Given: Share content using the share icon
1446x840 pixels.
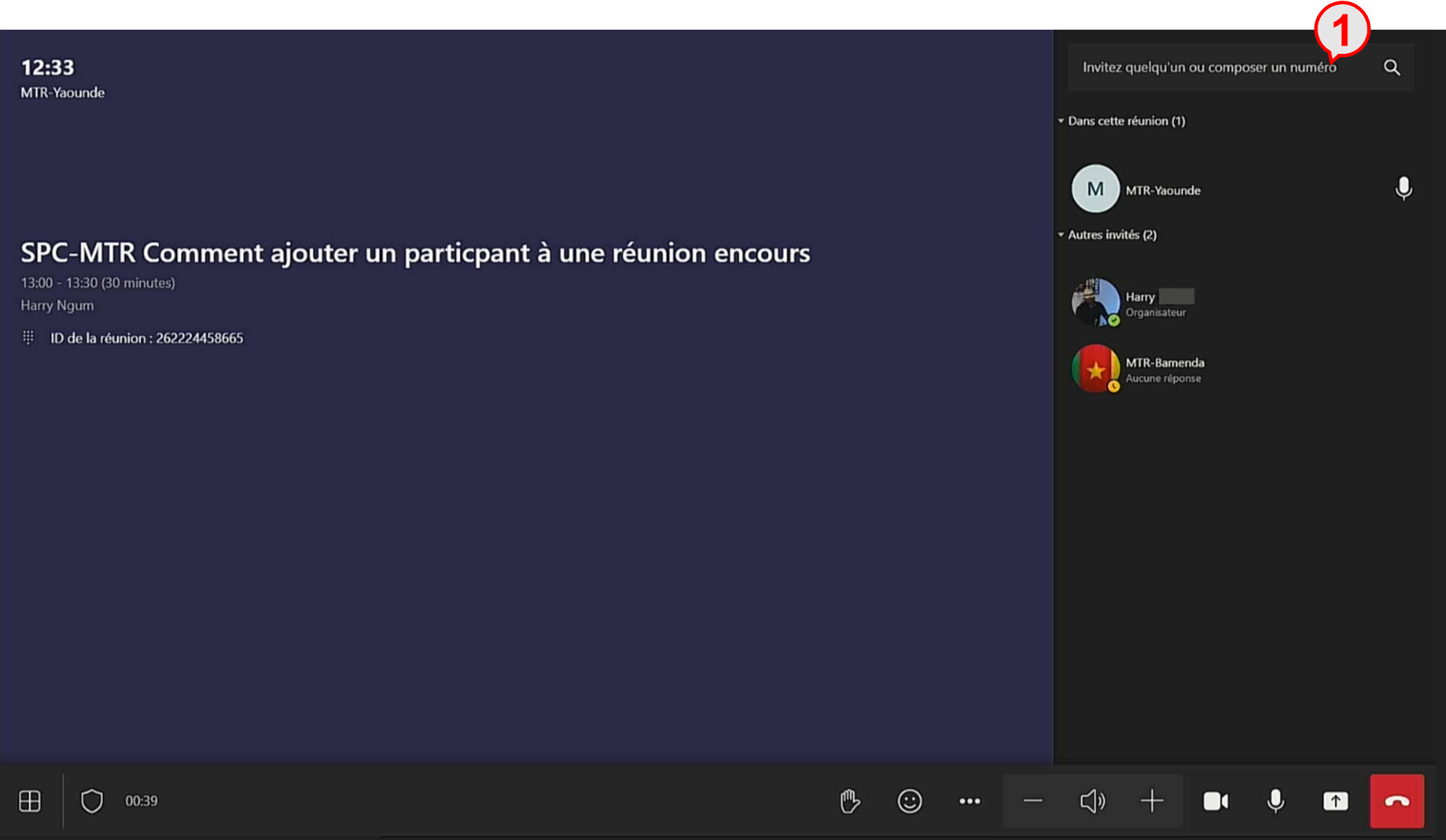Looking at the screenshot, I should coord(1336,801).
